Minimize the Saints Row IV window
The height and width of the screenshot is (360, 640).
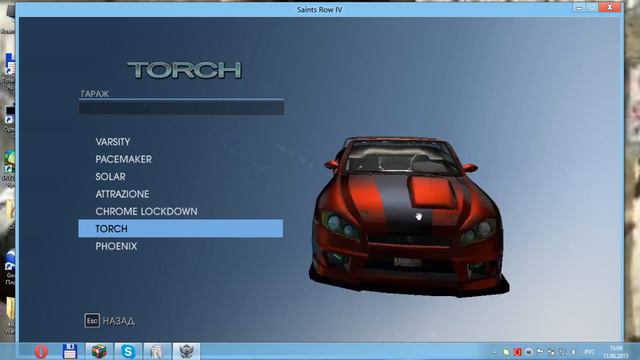(x=578, y=7)
